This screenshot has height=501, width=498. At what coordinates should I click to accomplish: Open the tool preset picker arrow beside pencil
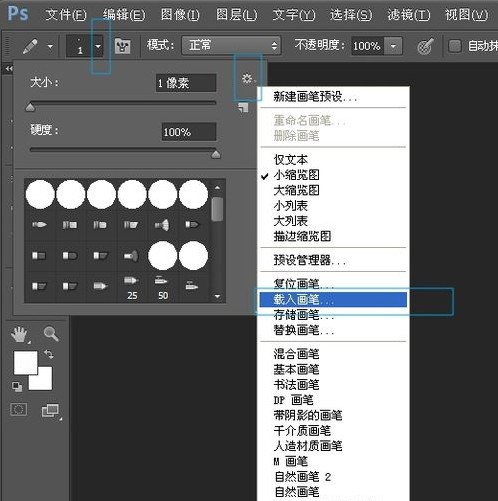coord(50,46)
